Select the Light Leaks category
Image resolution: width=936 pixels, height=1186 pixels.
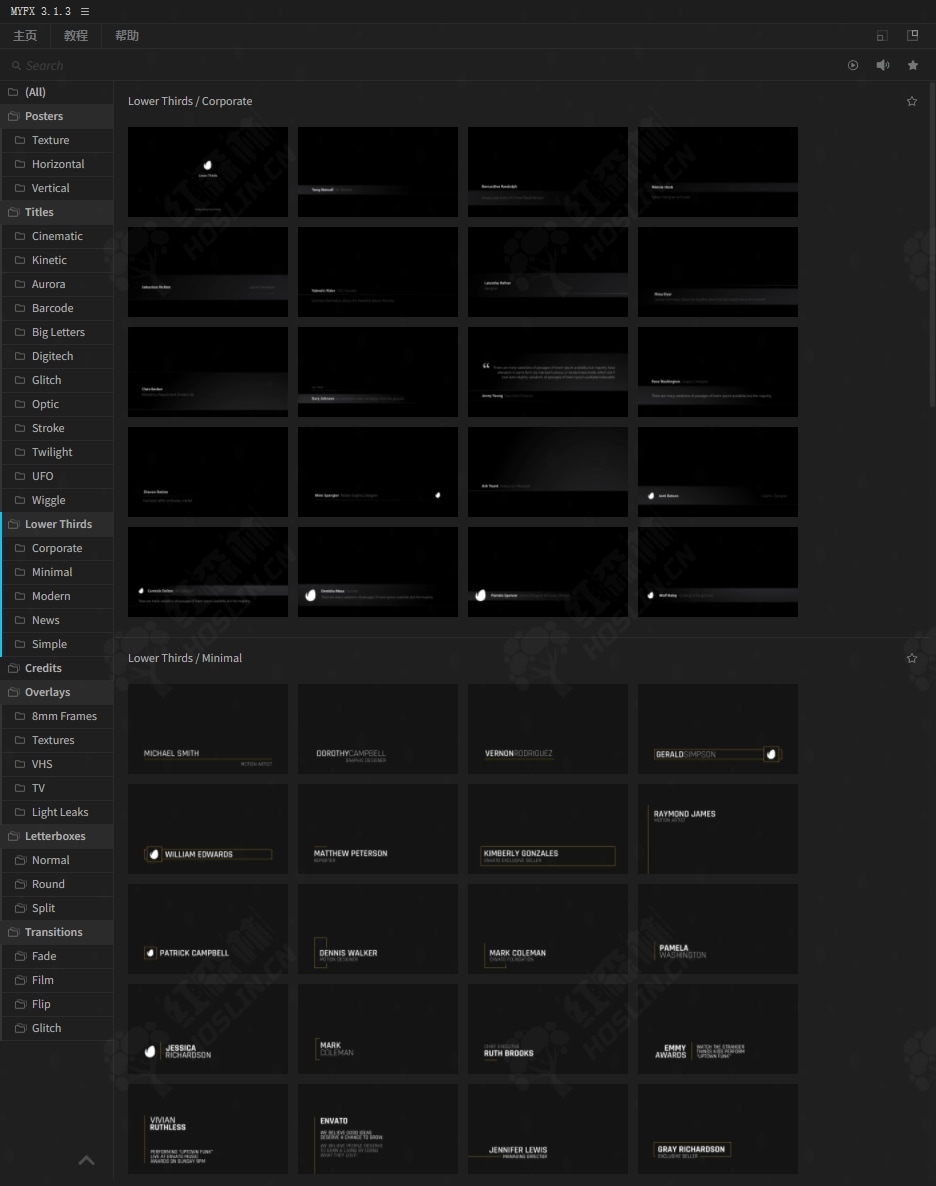coord(57,812)
